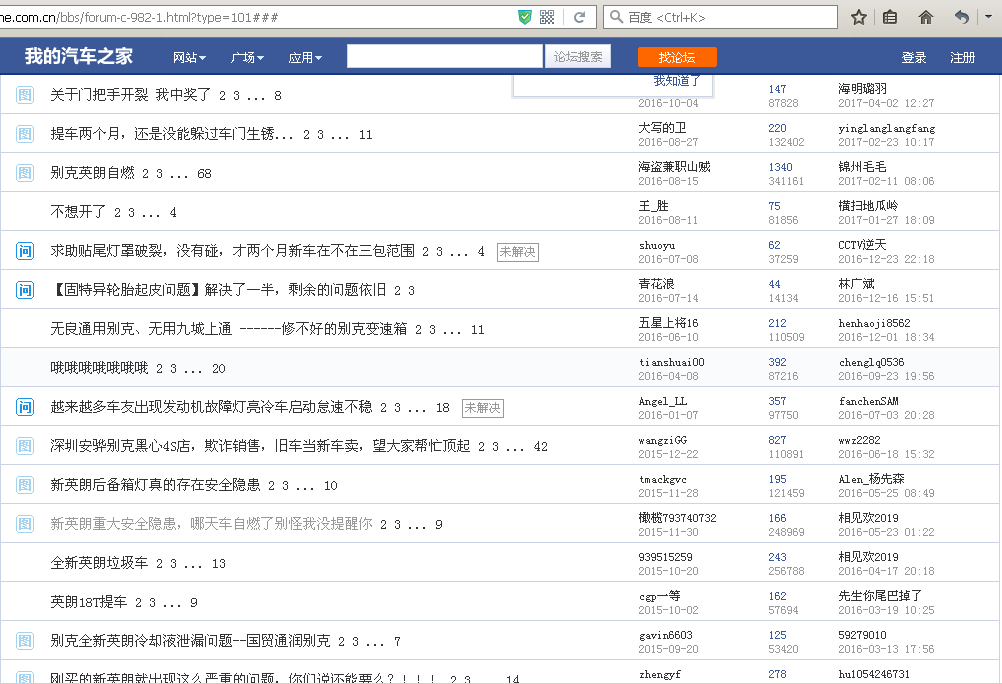Click 注册 in the top navigation

pos(962,58)
